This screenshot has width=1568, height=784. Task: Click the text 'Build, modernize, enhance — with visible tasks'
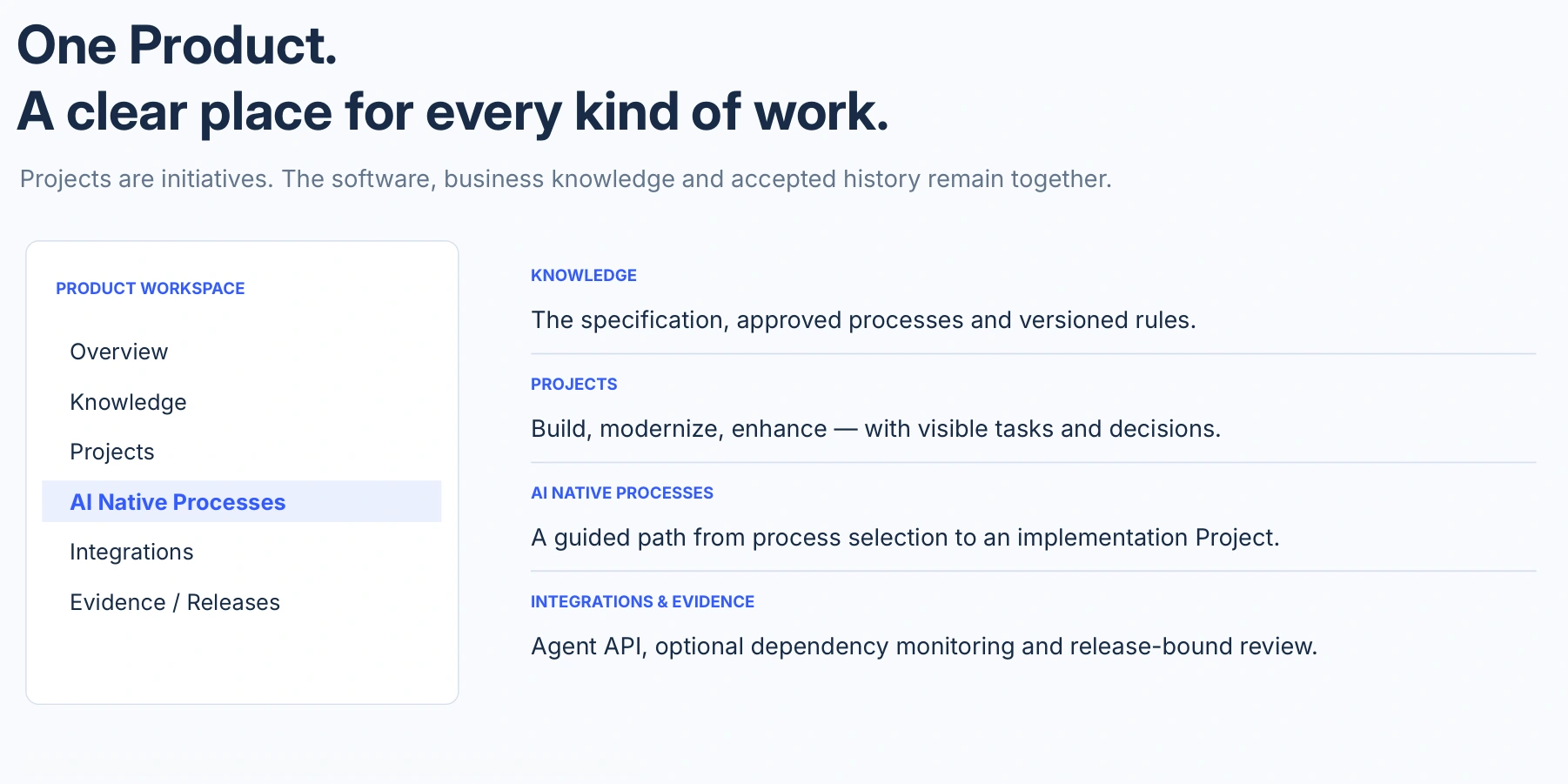793,429
